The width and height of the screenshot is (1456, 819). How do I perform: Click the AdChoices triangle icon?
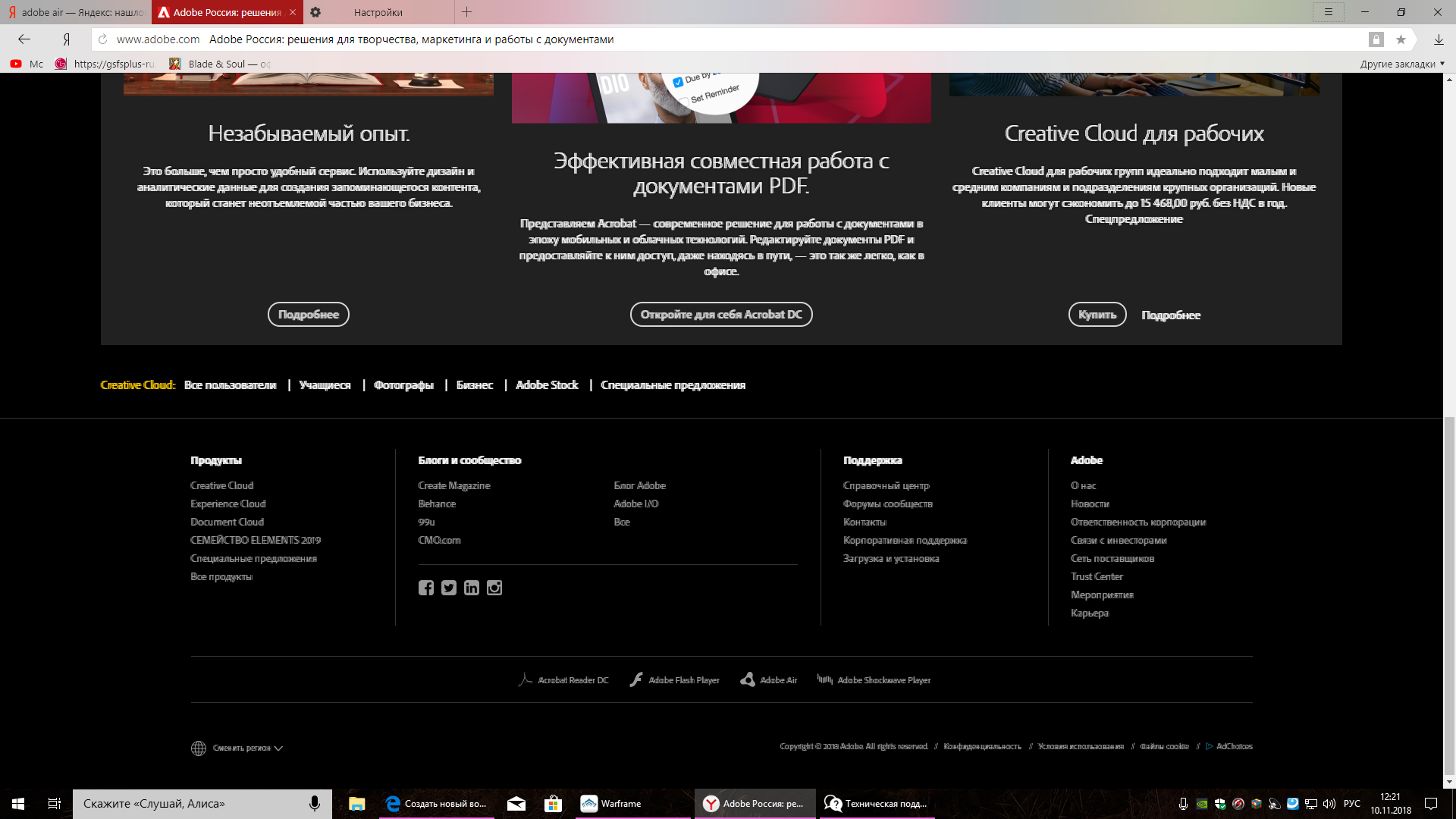pyautogui.click(x=1209, y=746)
